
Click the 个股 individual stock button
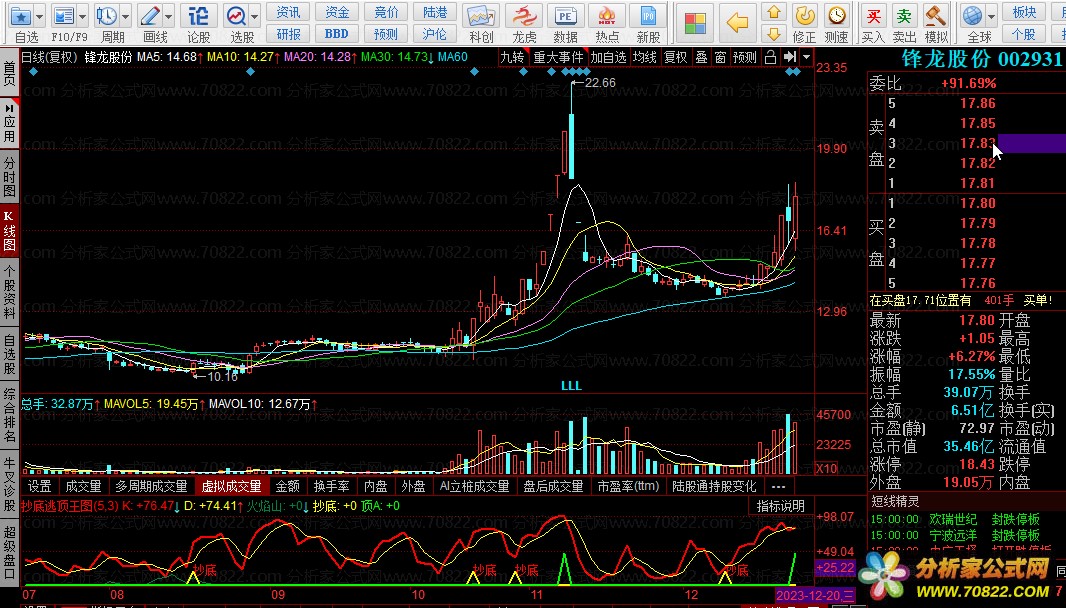pyautogui.click(x=1024, y=33)
